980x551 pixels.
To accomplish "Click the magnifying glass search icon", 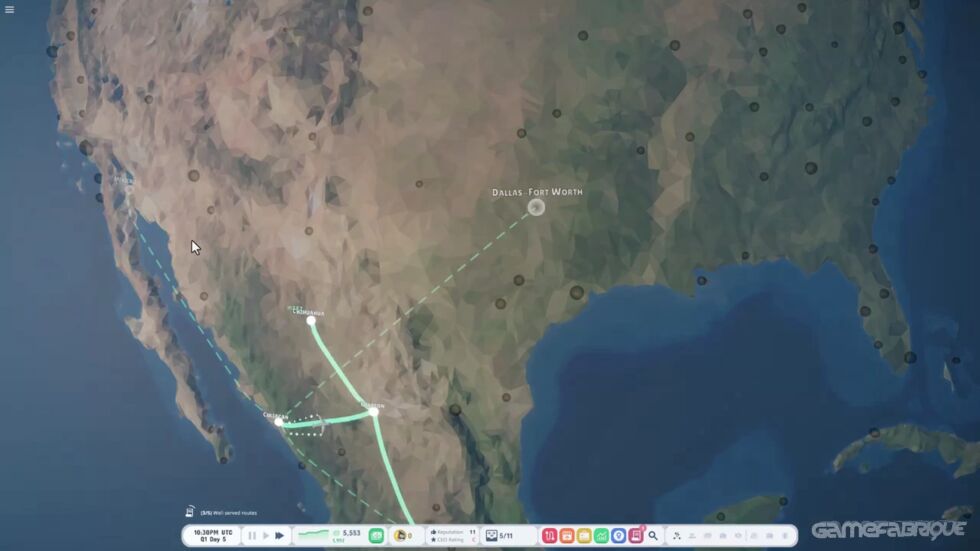I will [x=653, y=536].
